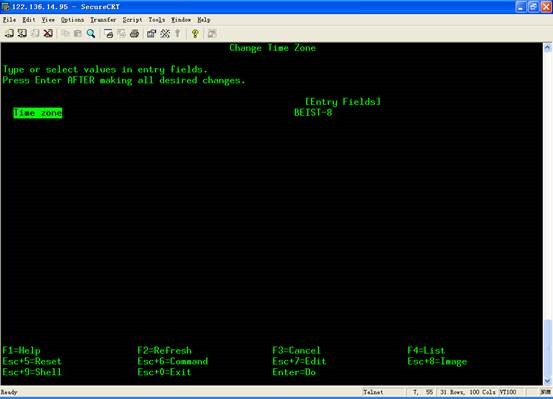This screenshot has height=399, width=553.
Task: Click the F4=List key hint
Action: [426, 350]
